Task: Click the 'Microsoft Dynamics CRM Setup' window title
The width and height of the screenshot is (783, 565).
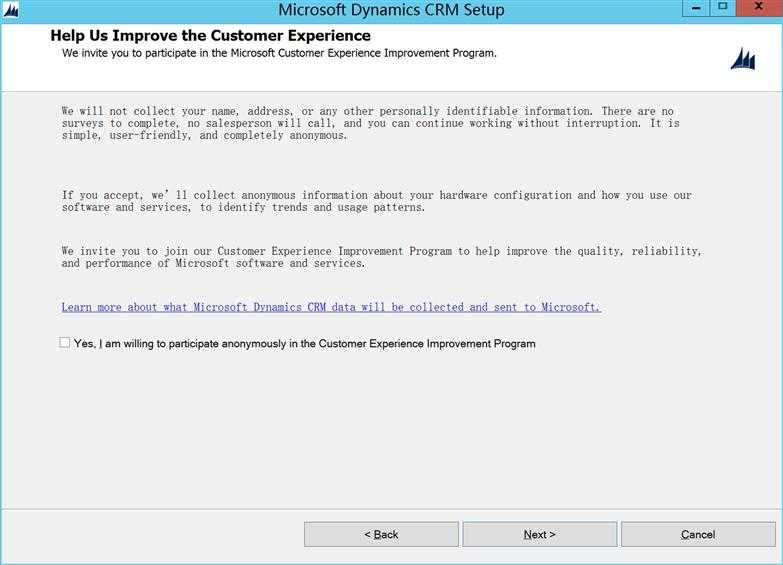Action: tap(391, 10)
